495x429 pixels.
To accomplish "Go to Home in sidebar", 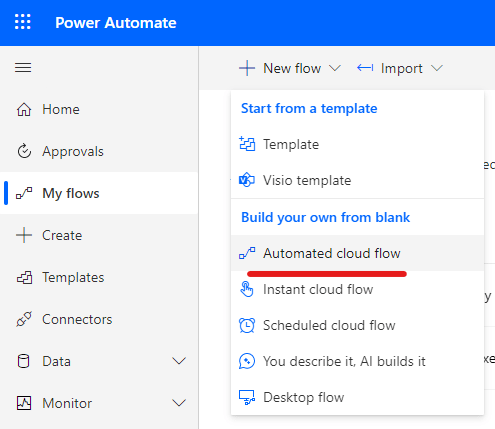I will pyautogui.click(x=99, y=109).
